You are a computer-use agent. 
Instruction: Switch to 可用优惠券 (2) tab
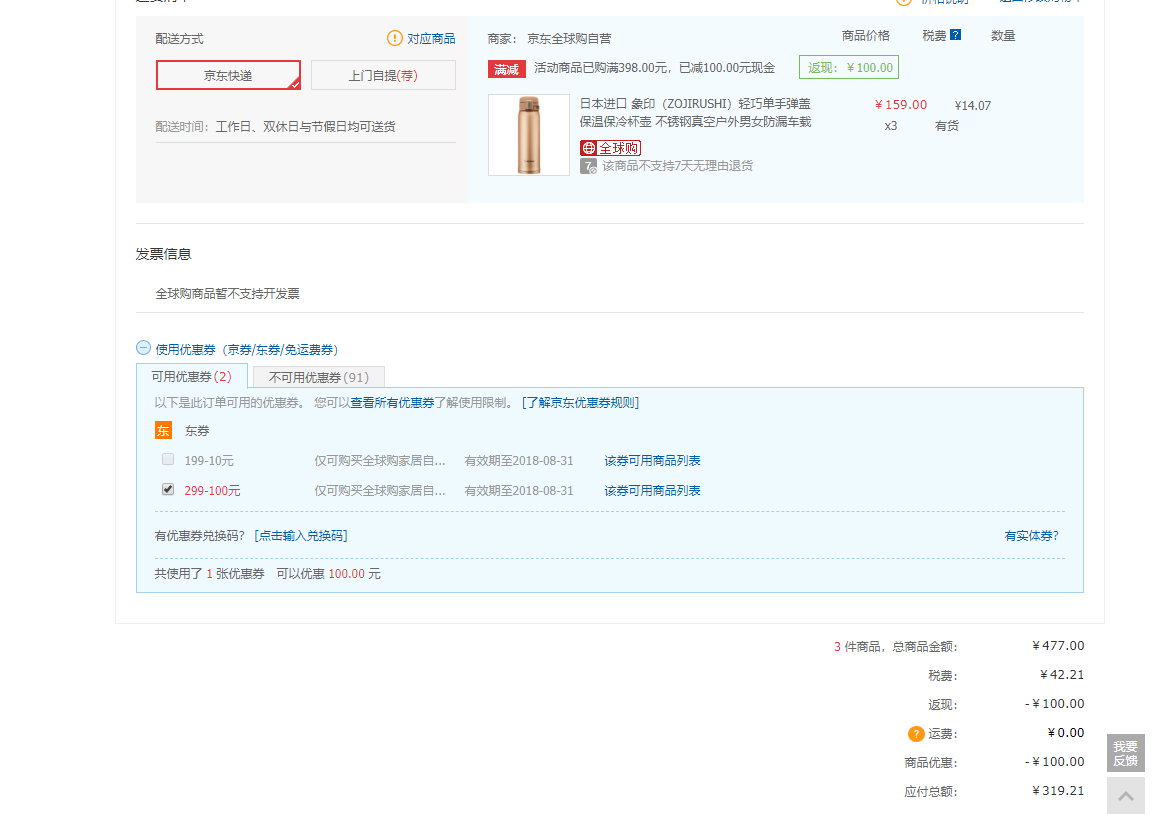[192, 376]
